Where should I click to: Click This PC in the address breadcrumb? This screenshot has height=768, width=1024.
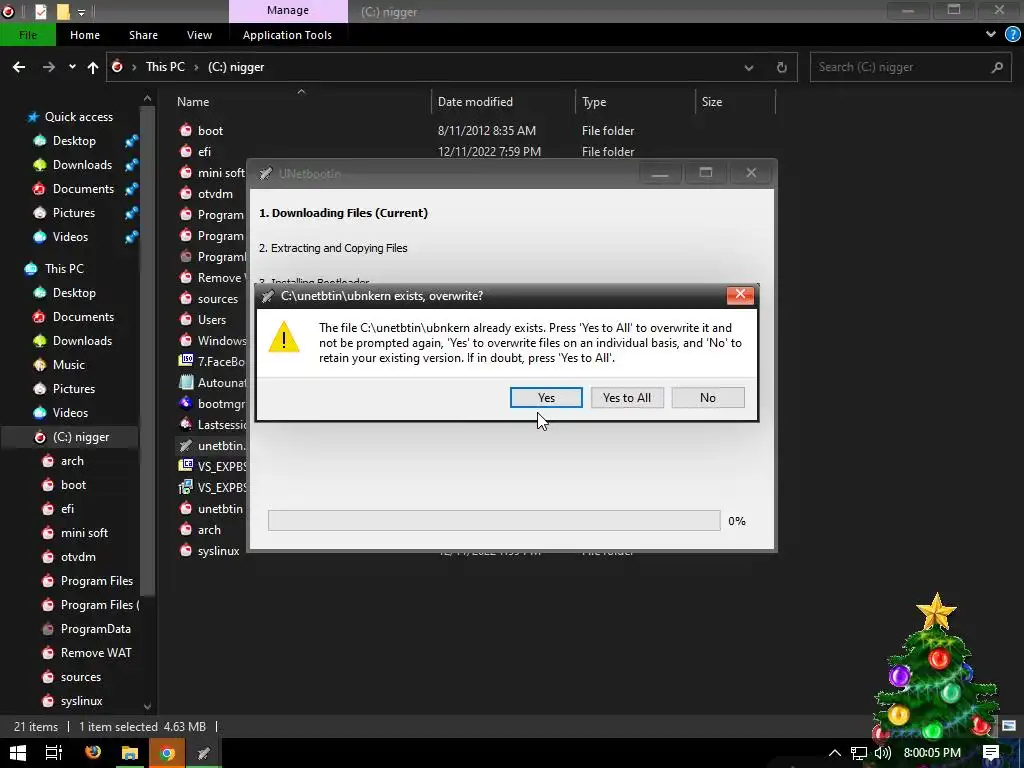click(165, 67)
